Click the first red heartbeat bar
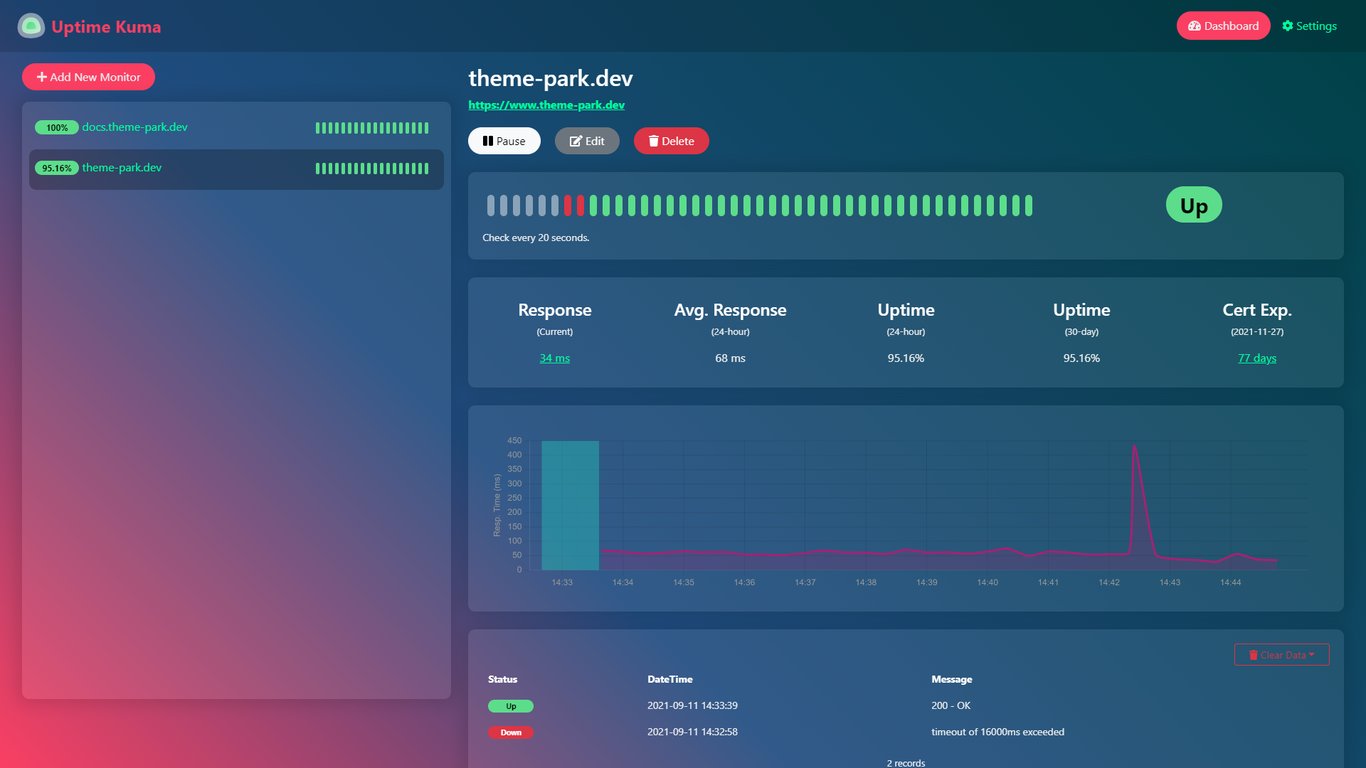This screenshot has width=1366, height=768. pyautogui.click(x=568, y=206)
